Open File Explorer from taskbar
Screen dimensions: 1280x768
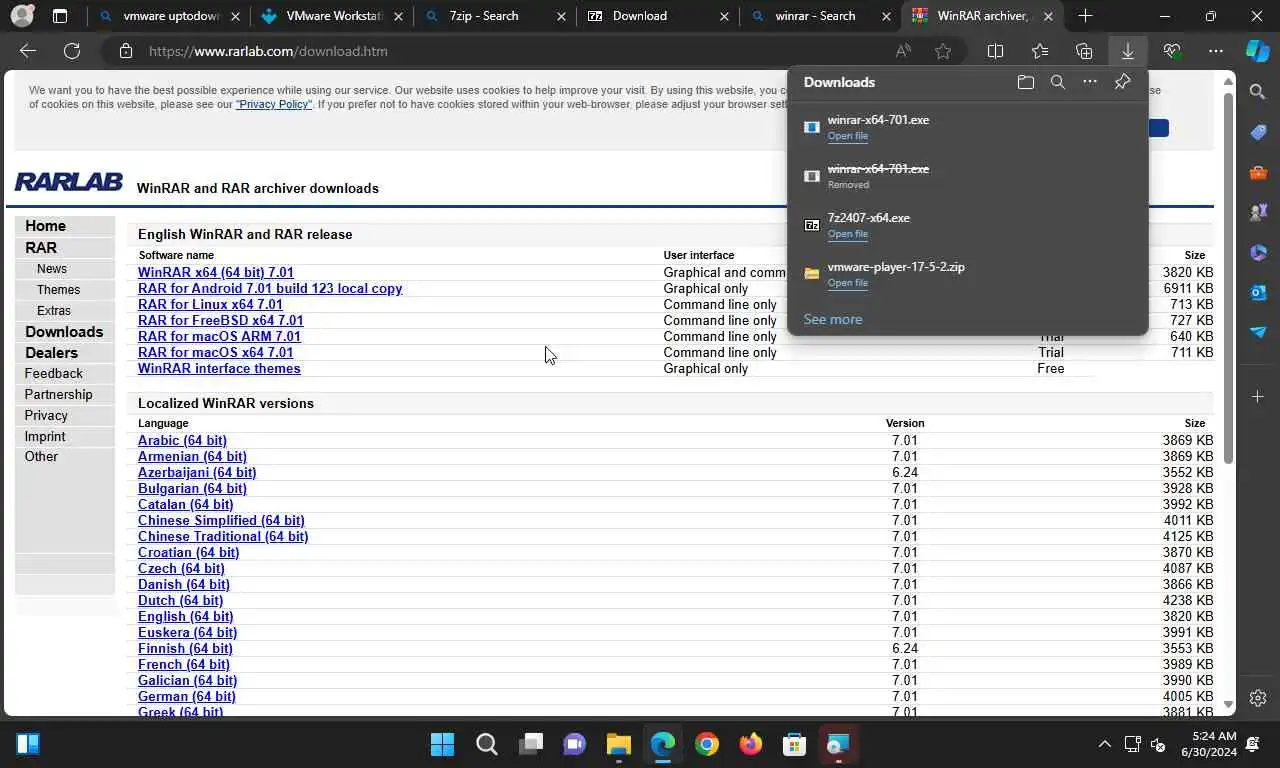click(x=618, y=744)
